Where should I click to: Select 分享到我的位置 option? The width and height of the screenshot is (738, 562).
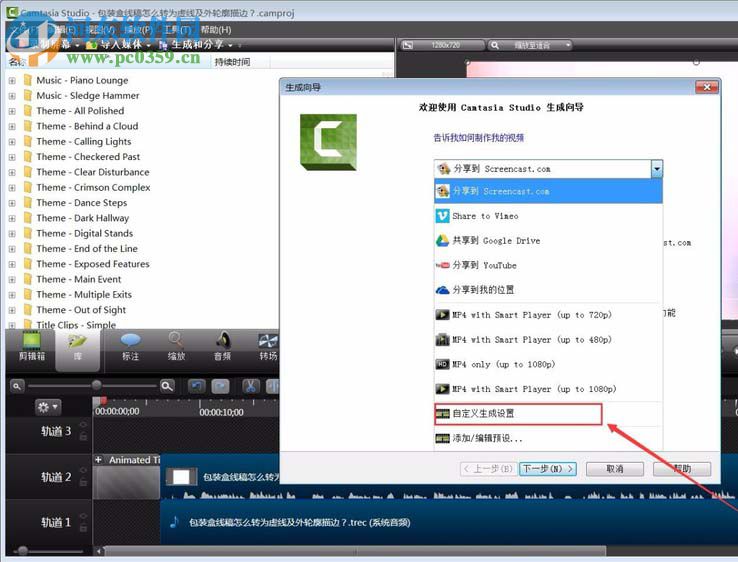[x=548, y=290]
